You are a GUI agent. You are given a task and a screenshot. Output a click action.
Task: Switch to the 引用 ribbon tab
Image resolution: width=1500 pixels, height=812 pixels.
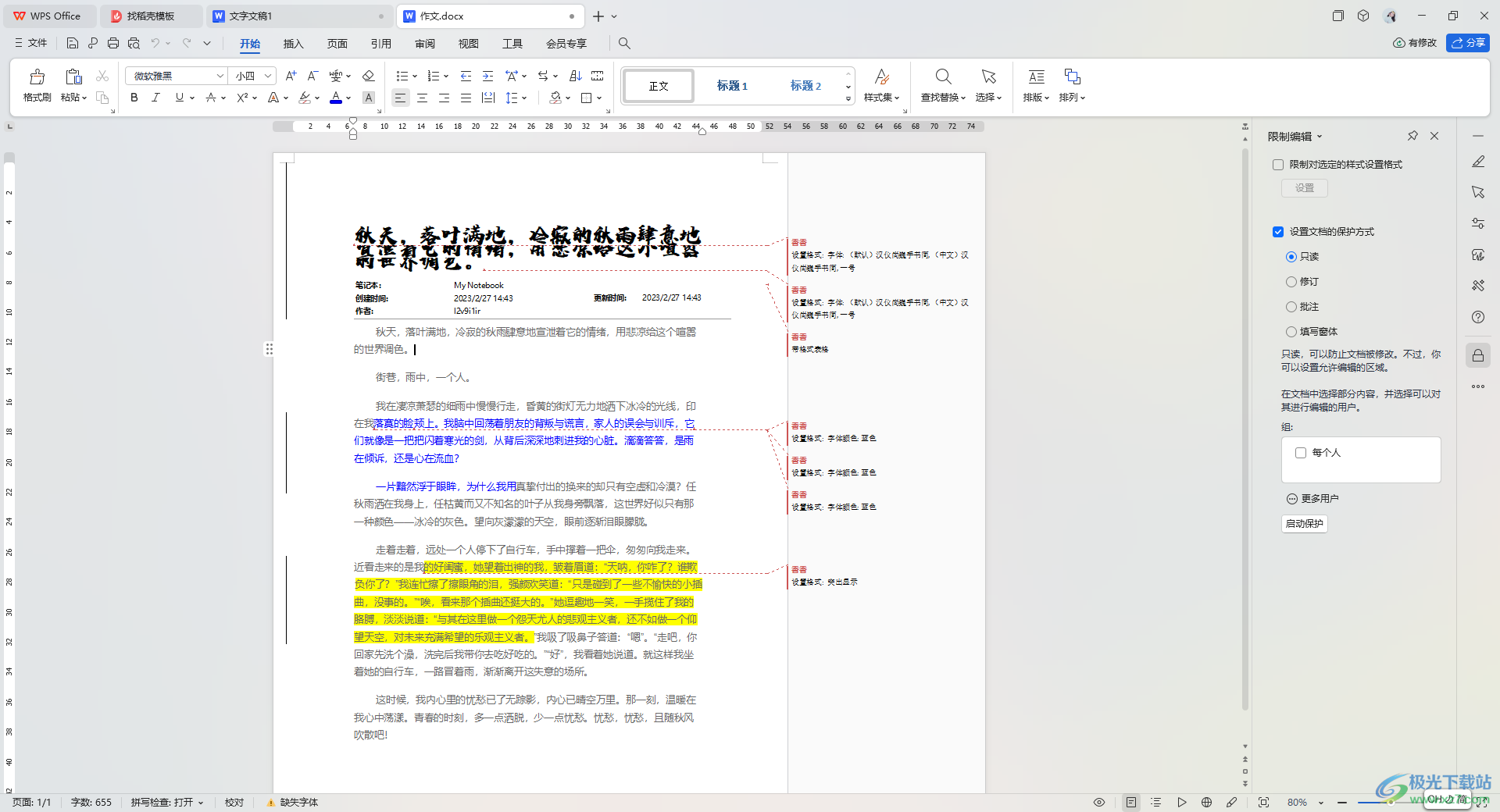click(x=380, y=44)
